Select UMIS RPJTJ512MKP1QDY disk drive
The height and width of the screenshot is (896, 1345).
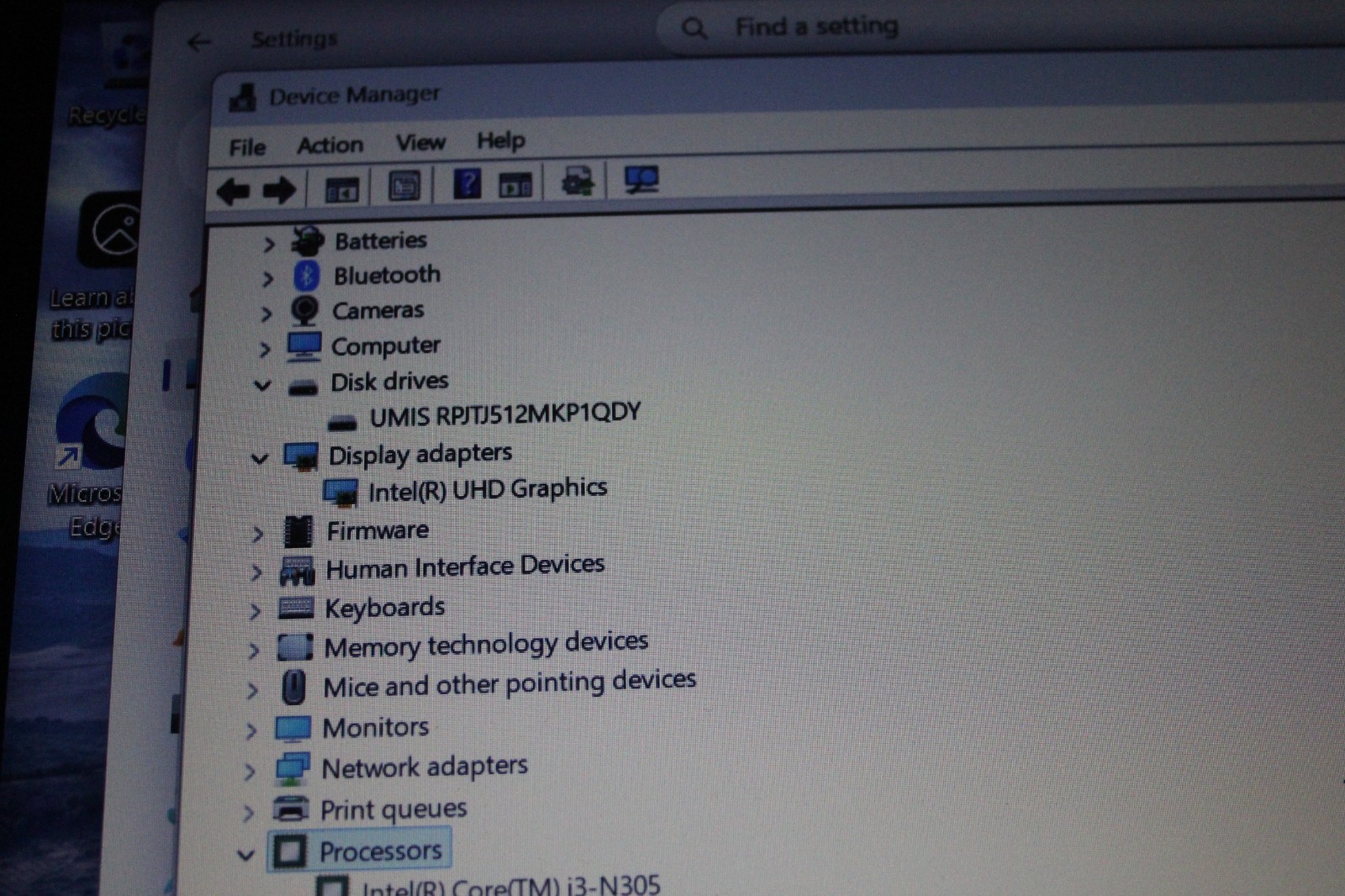[505, 414]
